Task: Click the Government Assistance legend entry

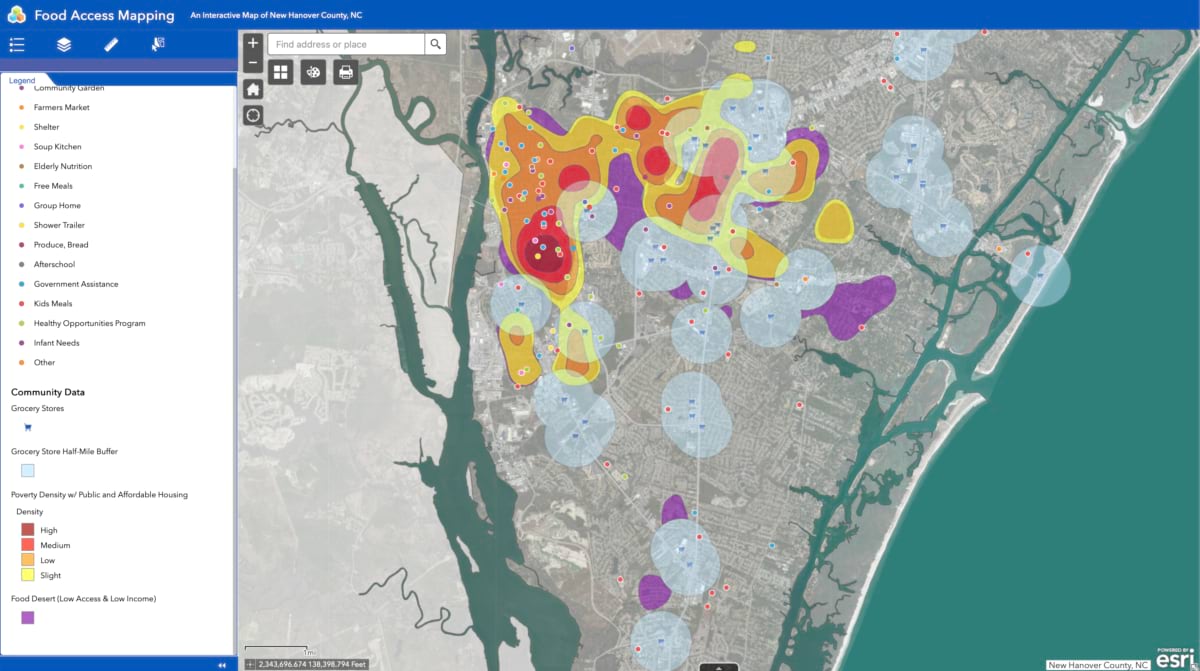Action: (x=76, y=284)
